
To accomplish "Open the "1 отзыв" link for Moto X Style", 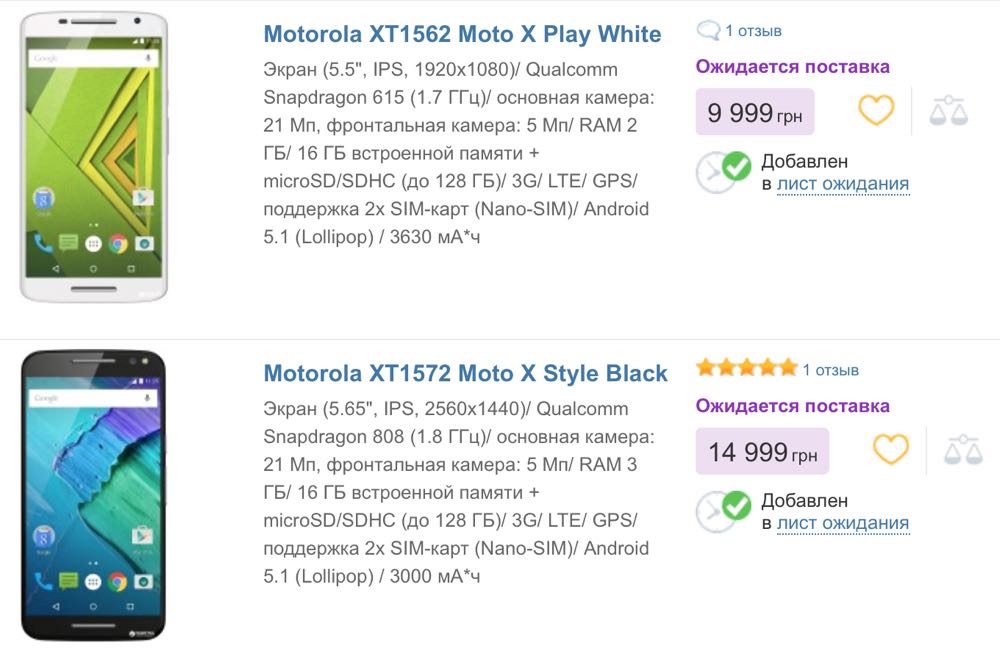I will click(830, 370).
